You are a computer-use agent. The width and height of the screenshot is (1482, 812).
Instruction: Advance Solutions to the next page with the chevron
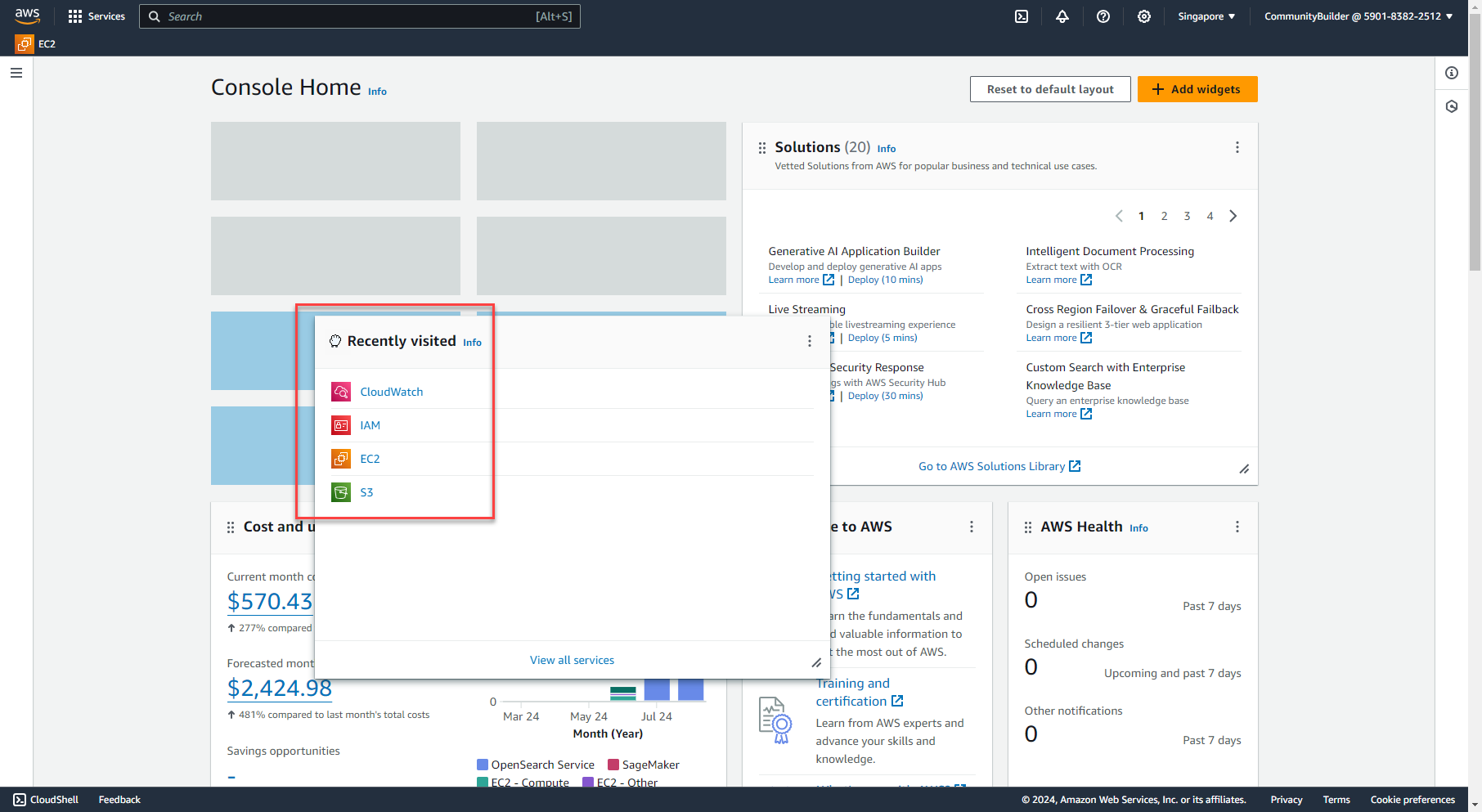coord(1233,216)
